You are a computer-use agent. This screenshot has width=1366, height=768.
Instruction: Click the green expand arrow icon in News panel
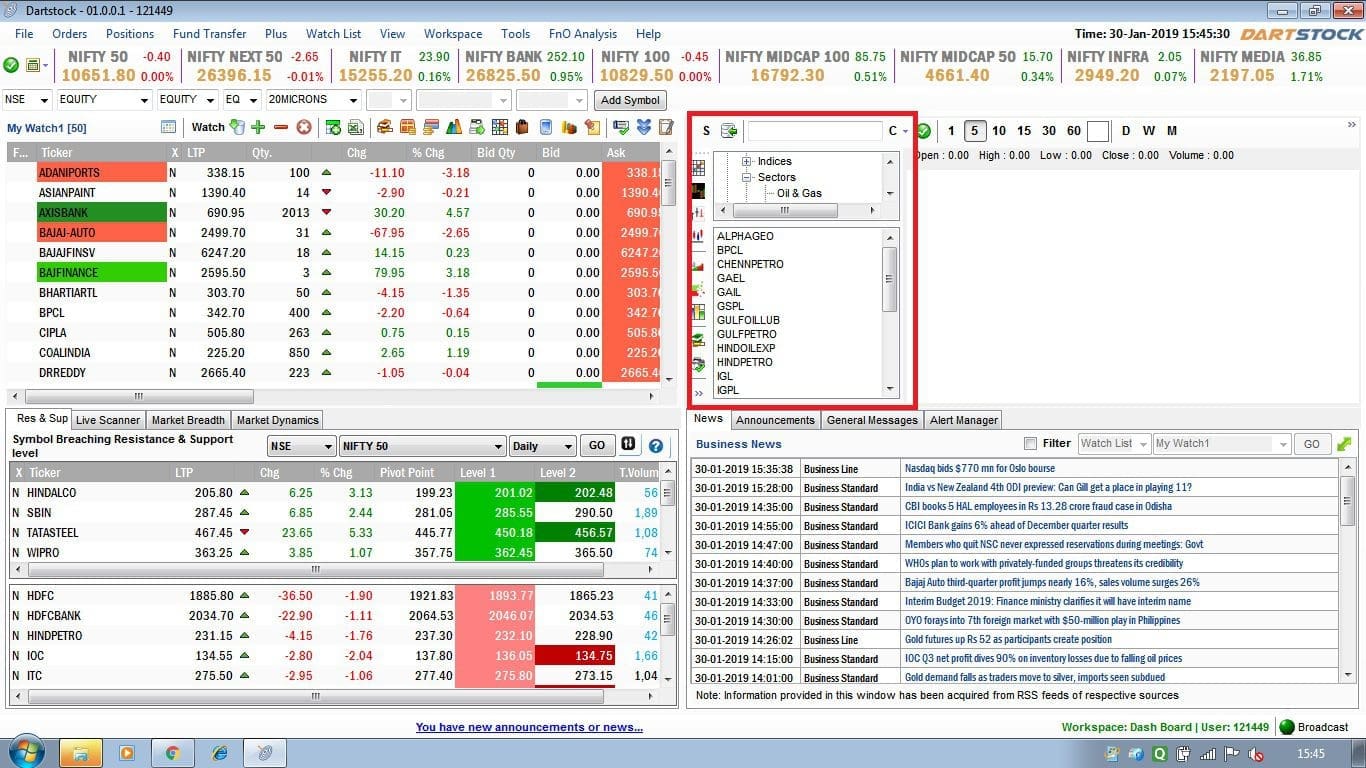coord(1344,443)
